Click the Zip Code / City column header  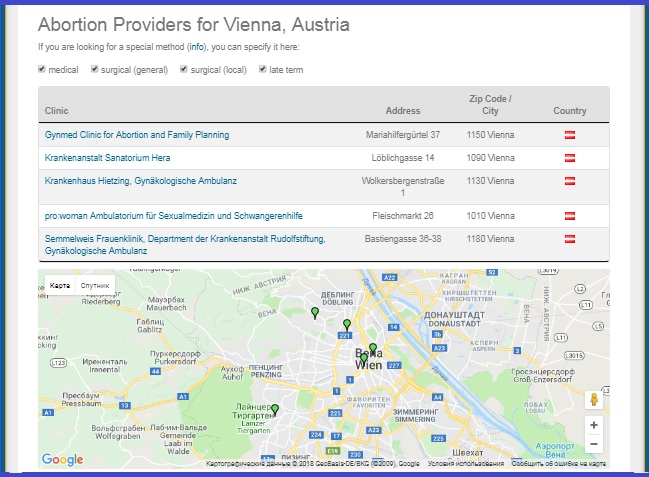490,105
